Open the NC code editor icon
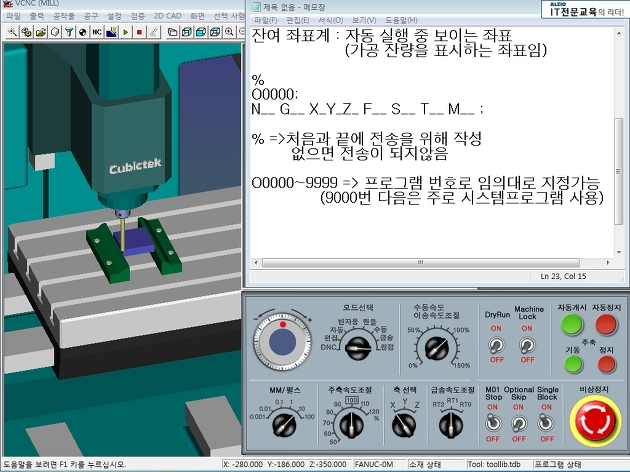 click(97, 32)
